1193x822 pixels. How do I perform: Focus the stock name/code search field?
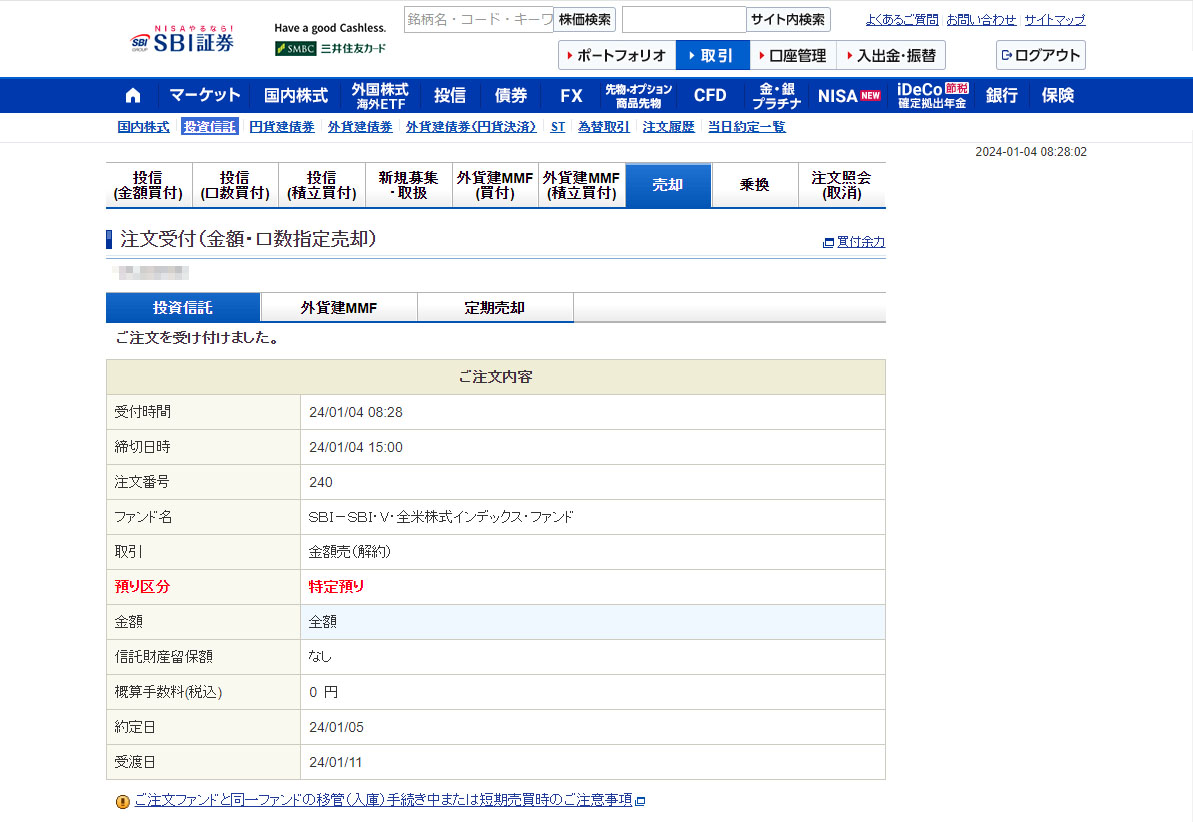(478, 20)
